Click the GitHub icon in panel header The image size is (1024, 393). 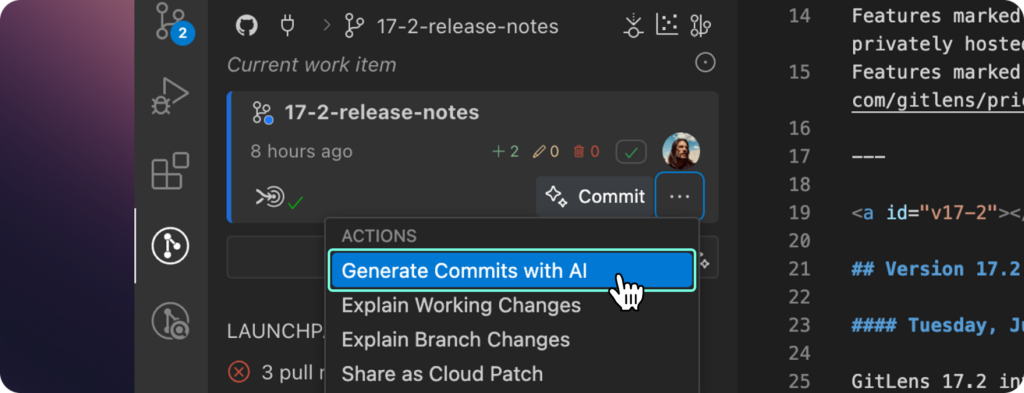pos(246,26)
